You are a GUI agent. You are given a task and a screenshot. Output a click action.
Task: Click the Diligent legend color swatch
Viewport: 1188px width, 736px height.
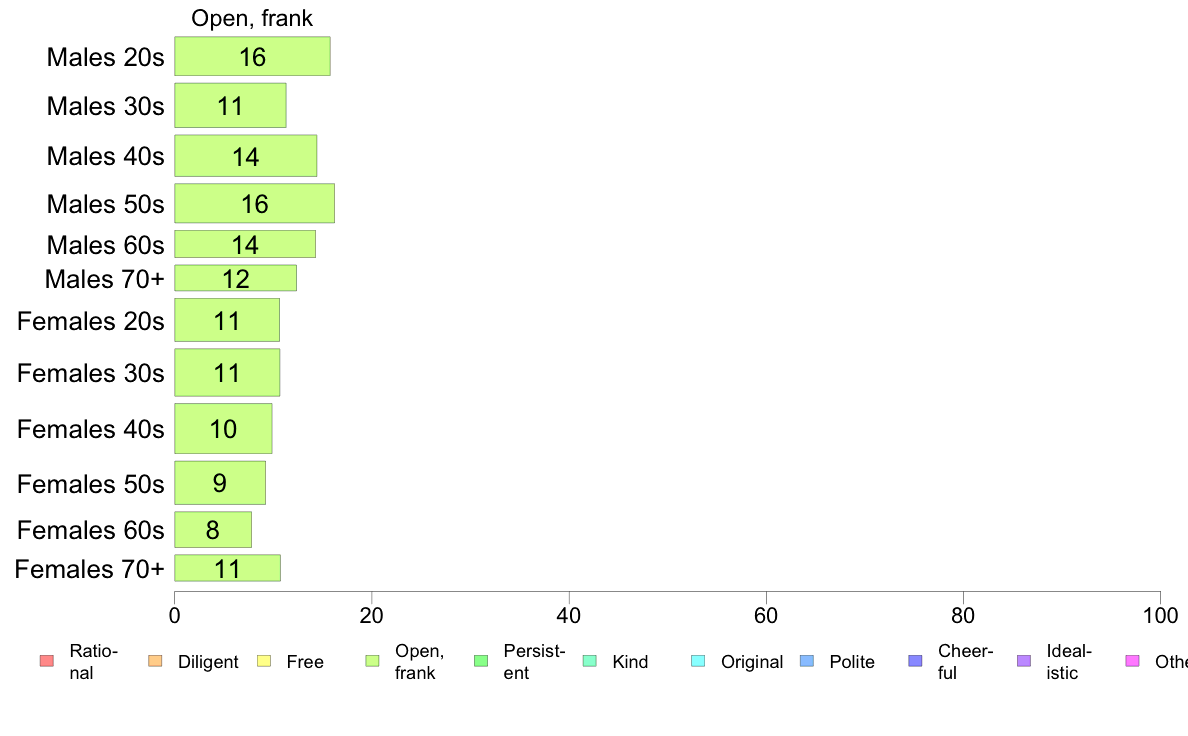click(155, 661)
